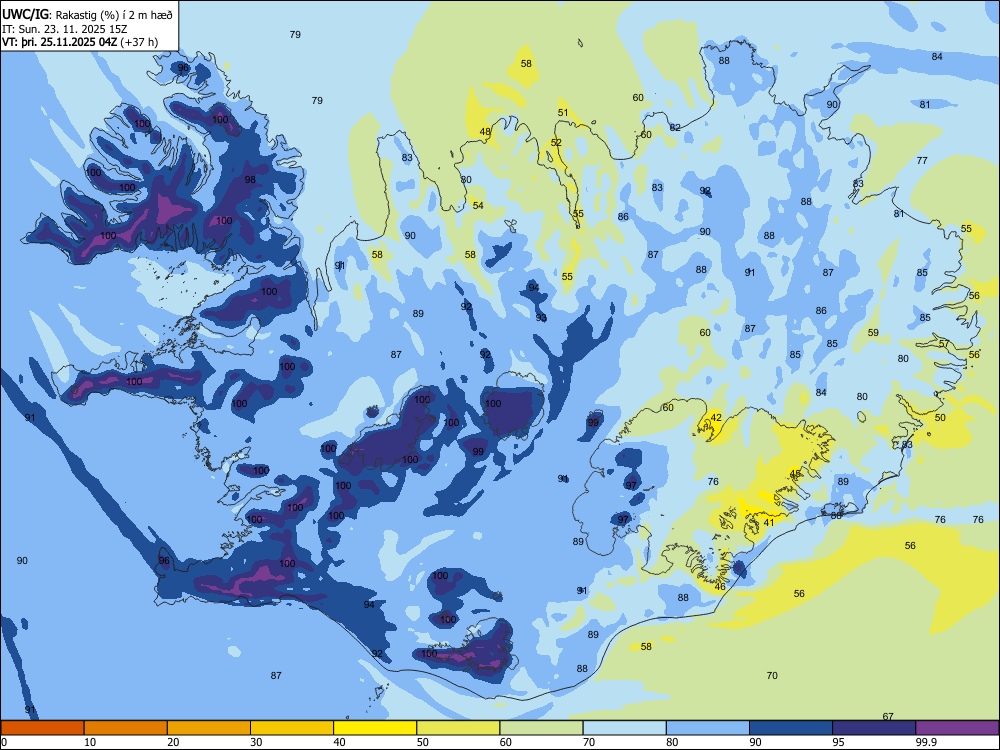Click the humidity value '67' on the map

click(888, 717)
